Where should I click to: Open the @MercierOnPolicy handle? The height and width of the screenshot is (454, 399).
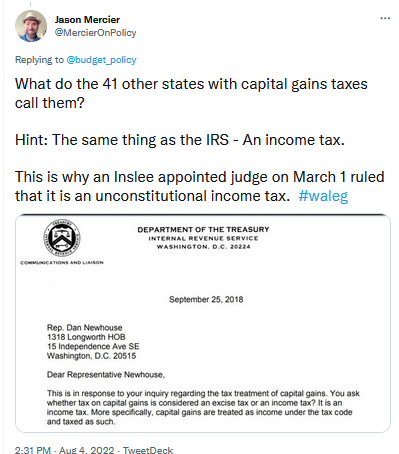95,33
